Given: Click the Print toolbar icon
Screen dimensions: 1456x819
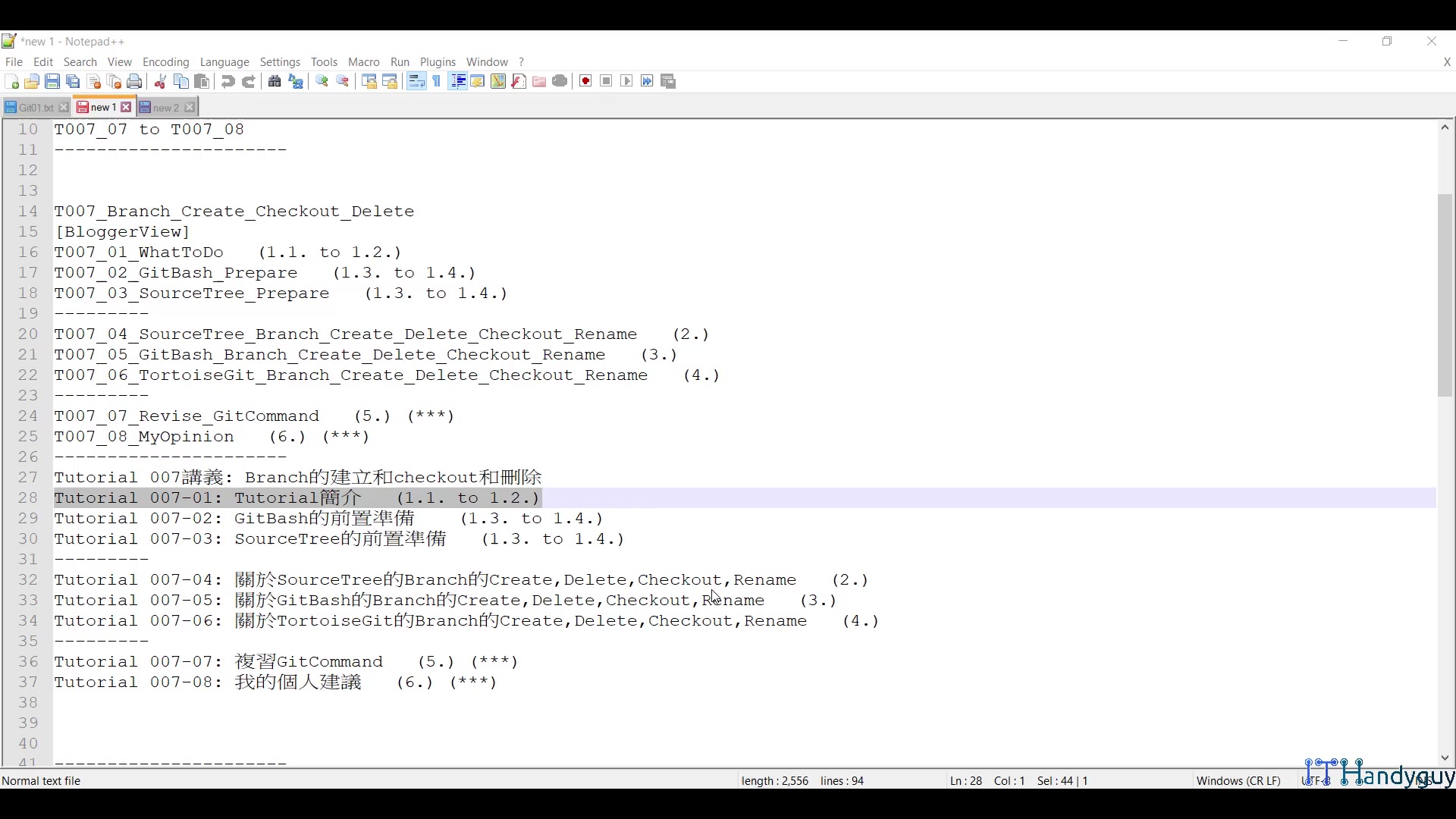Looking at the screenshot, I should point(135,82).
